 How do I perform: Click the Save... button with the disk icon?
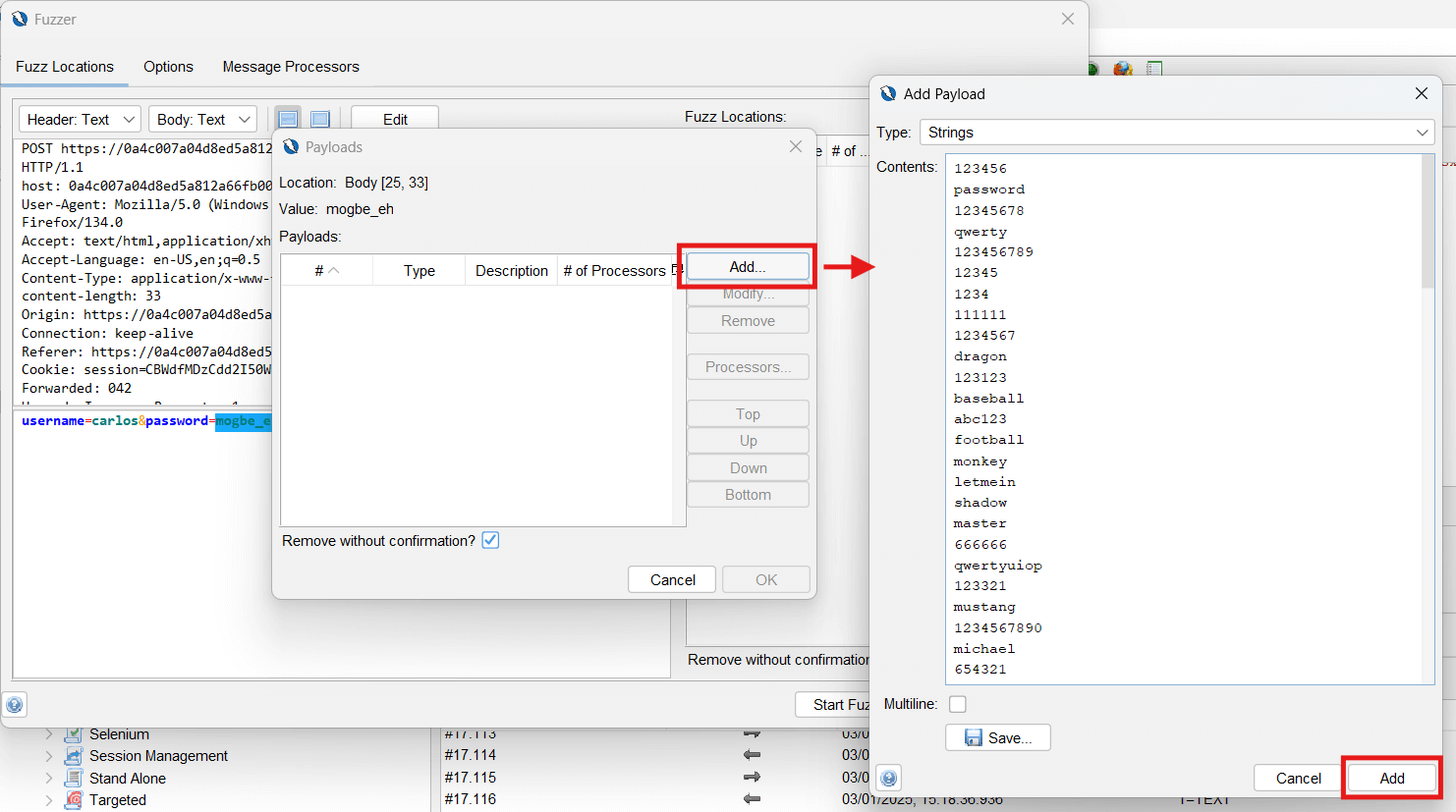997,737
